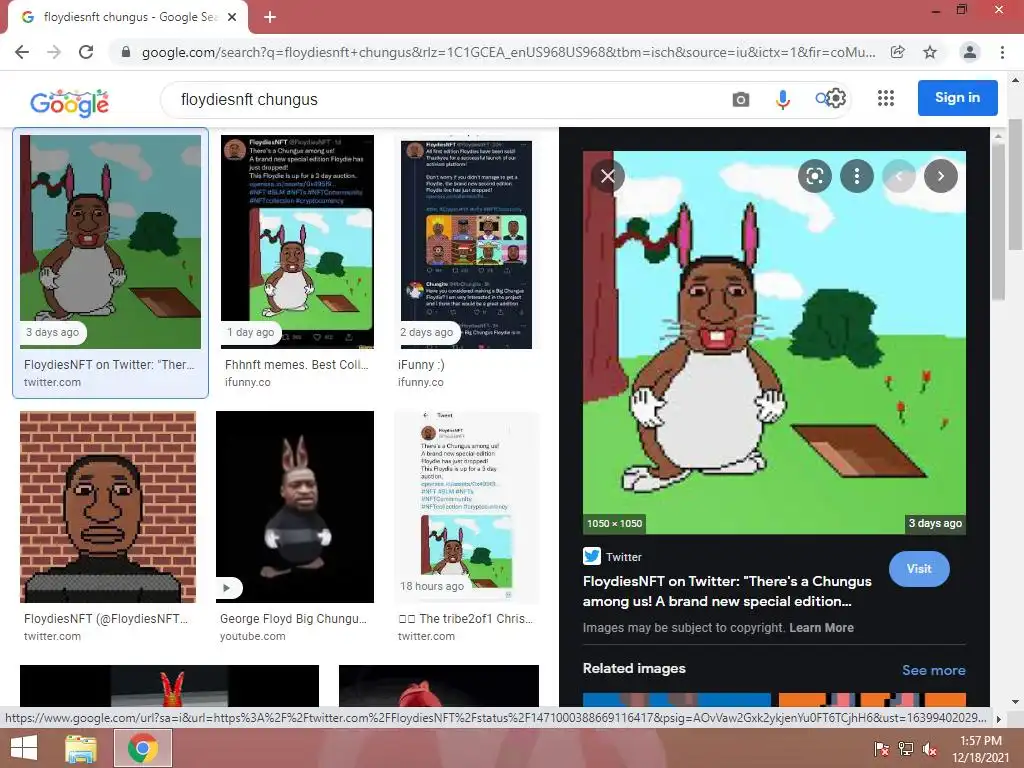Open the Chrome three-dot menu
The image size is (1024, 768).
pyautogui.click(x=1002, y=52)
